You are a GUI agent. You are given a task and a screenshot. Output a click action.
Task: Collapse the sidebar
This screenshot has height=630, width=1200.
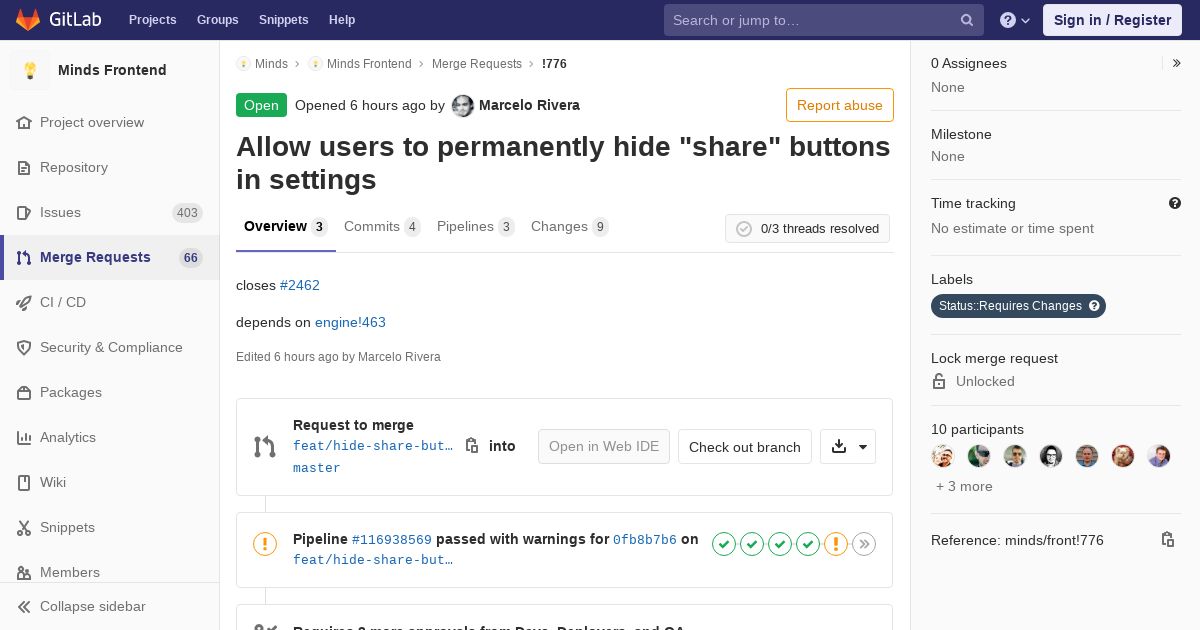click(110, 606)
